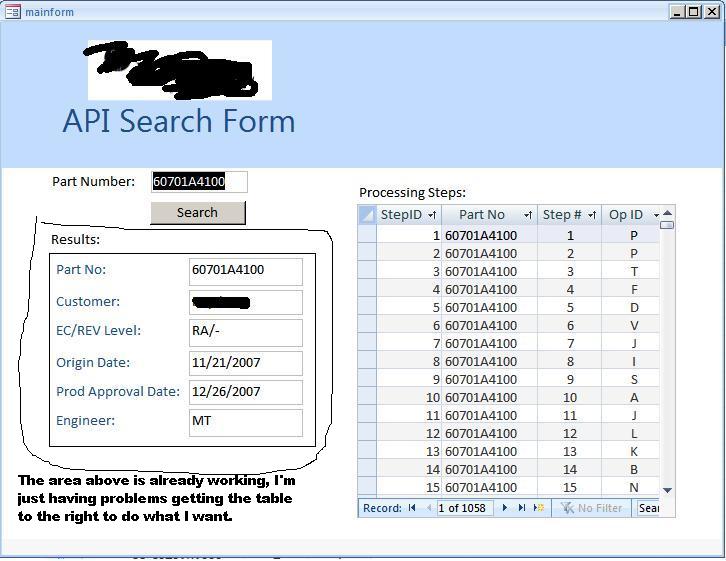
Task: Click Op ID cell 'B' in step 14
Action: pos(630,469)
